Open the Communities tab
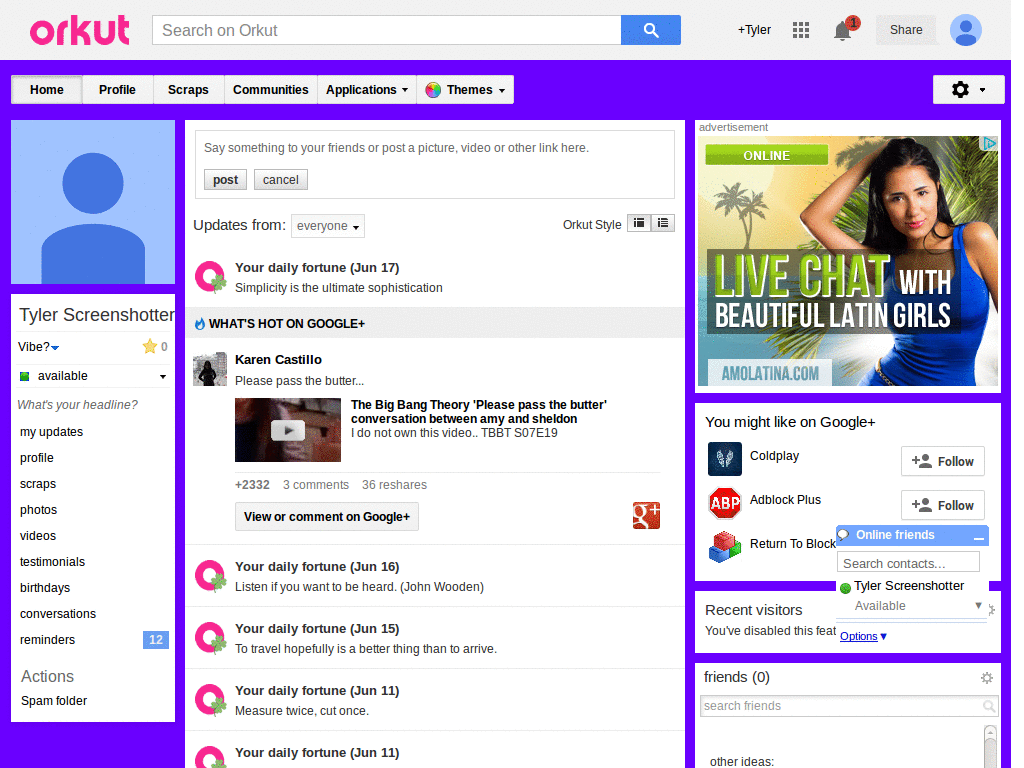Screen dimensions: 1024x768 (x=270, y=89)
